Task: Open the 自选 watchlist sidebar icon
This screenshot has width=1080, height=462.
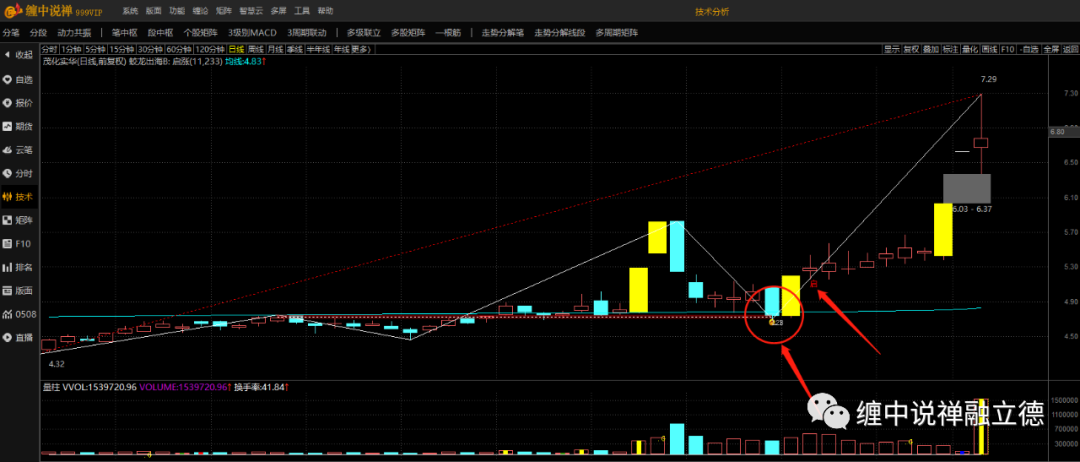Action: pyautogui.click(x=17, y=79)
